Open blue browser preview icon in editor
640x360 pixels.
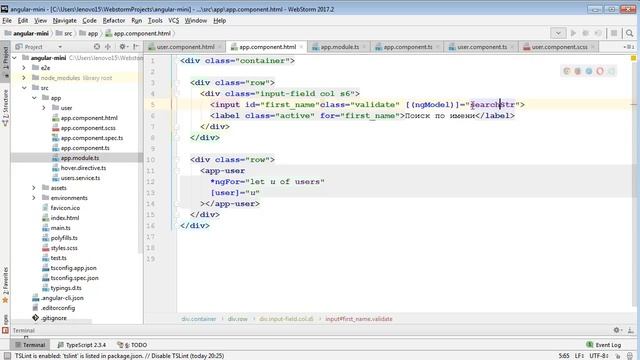(589, 71)
